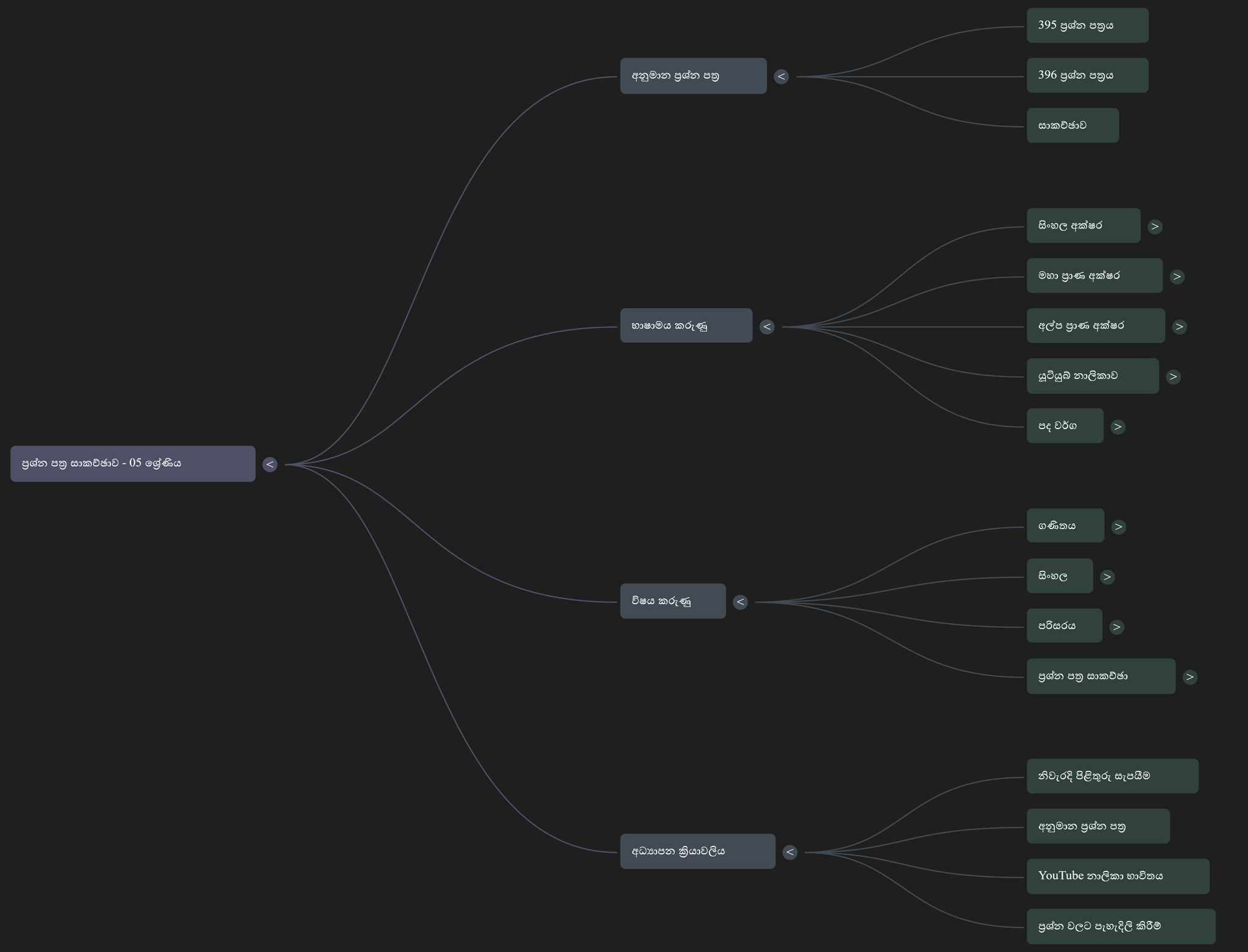Select the 396 ප්‍රශ්න පත්‍රය node
1248x952 pixels.
point(1087,76)
